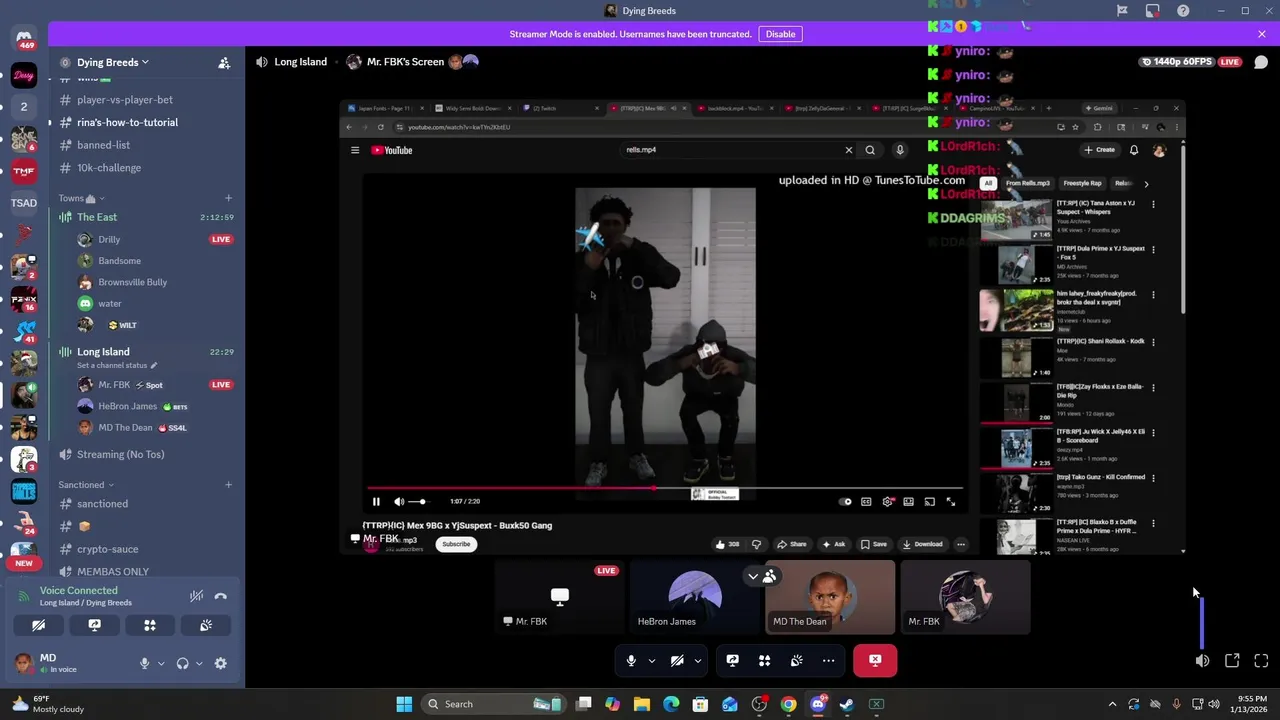Open the player-vs-player-bet channel
This screenshot has width=1280, height=720.
[125, 100]
